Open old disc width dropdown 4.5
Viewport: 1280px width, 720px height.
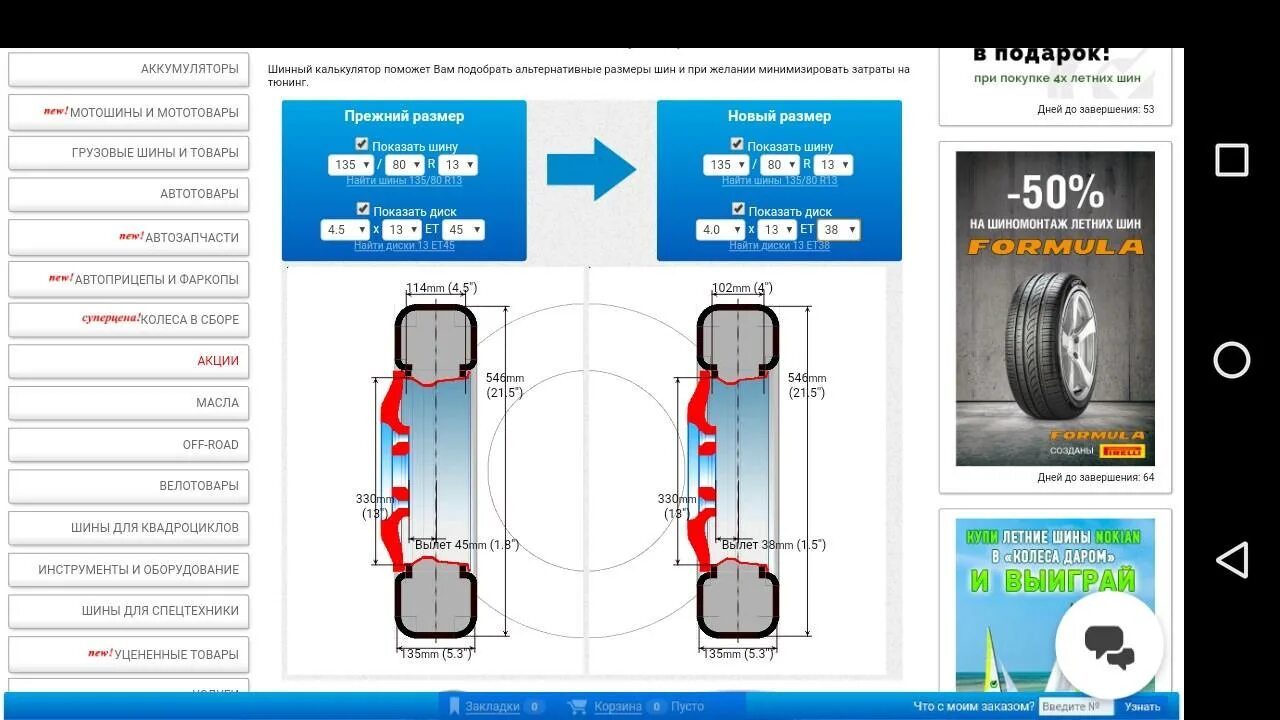pos(345,230)
